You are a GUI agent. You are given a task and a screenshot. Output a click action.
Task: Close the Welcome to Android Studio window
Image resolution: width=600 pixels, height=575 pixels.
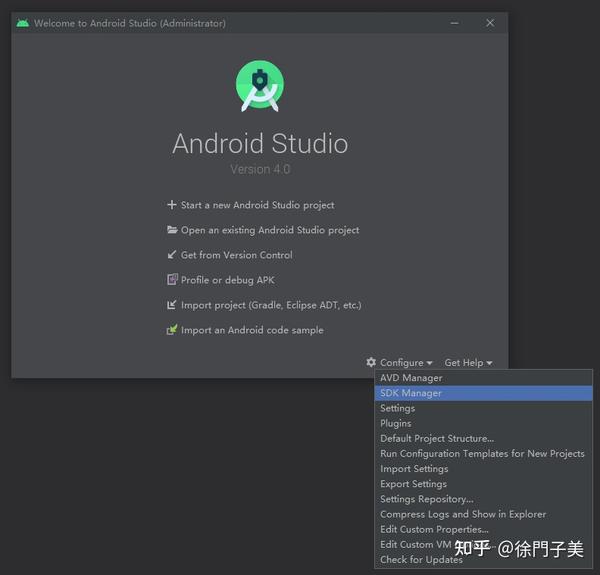click(x=490, y=23)
